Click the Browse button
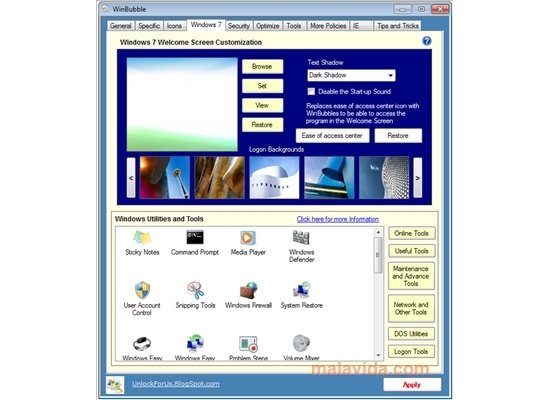 tap(262, 66)
